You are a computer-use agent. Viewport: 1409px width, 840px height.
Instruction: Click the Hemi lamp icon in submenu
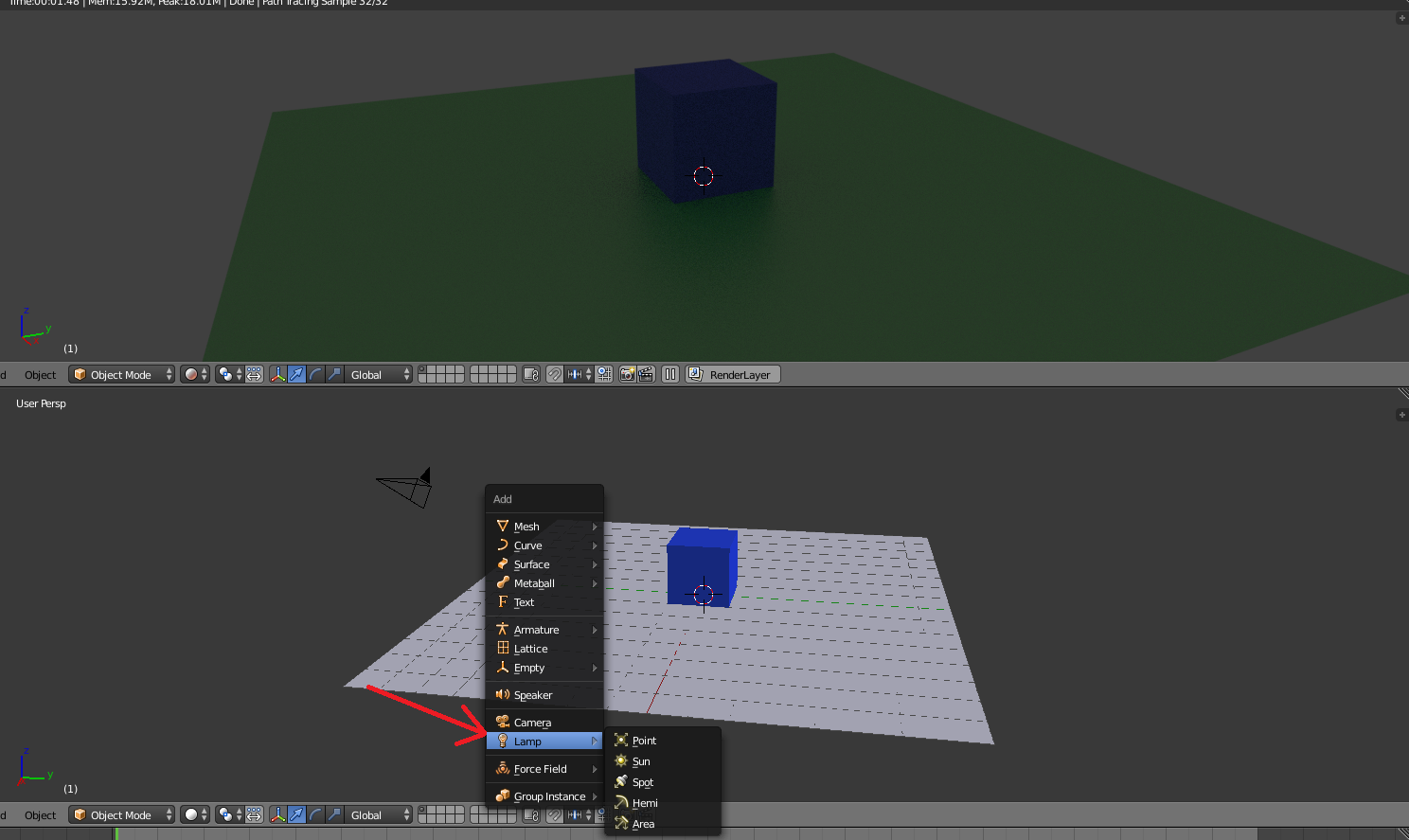click(x=621, y=802)
